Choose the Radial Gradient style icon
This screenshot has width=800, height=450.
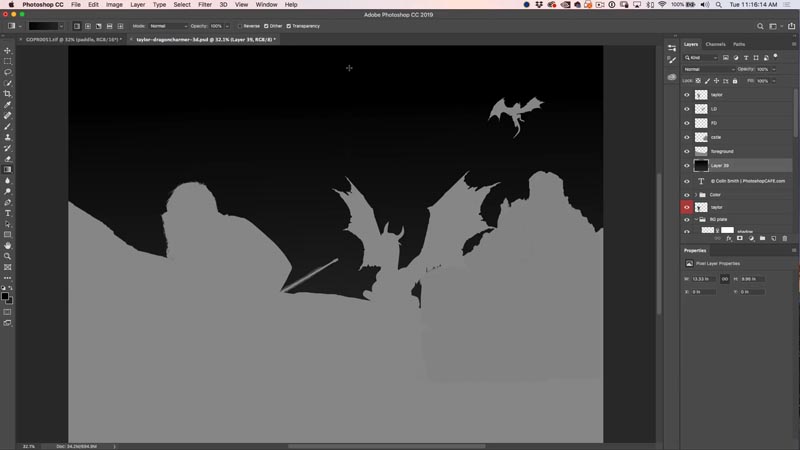88,26
